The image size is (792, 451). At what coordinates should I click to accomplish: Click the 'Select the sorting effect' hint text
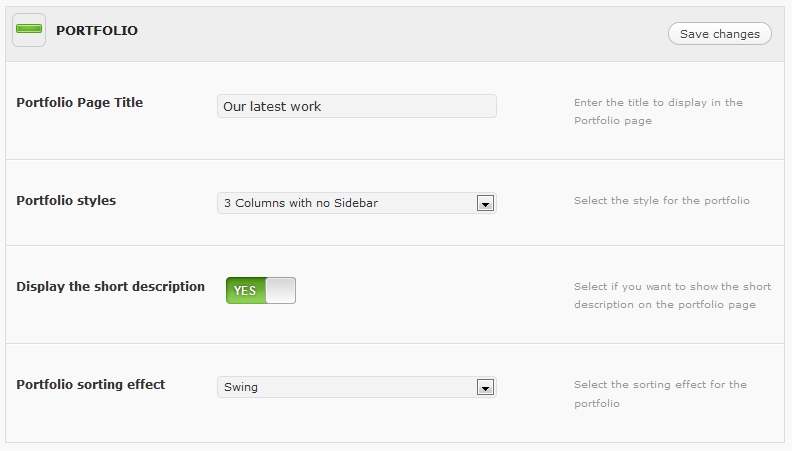[x=659, y=393]
